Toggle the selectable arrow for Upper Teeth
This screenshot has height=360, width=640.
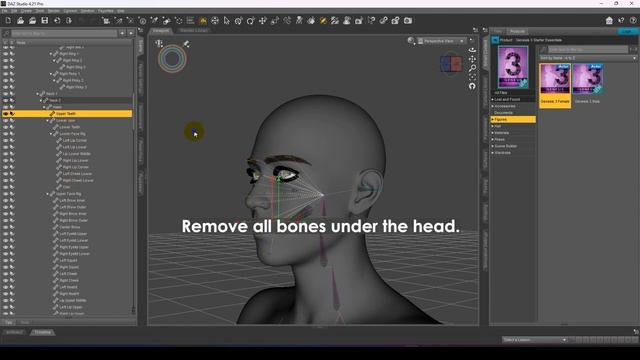pos(12,113)
